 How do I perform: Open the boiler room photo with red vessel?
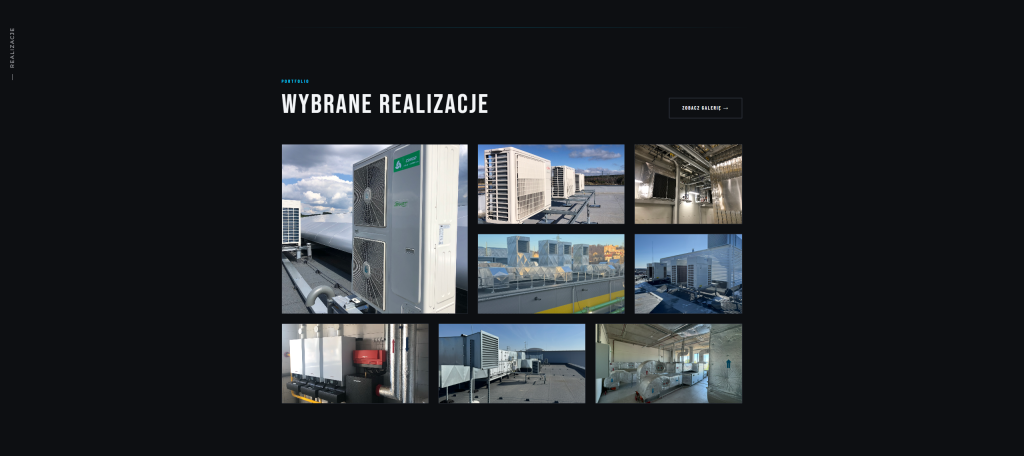(x=355, y=364)
